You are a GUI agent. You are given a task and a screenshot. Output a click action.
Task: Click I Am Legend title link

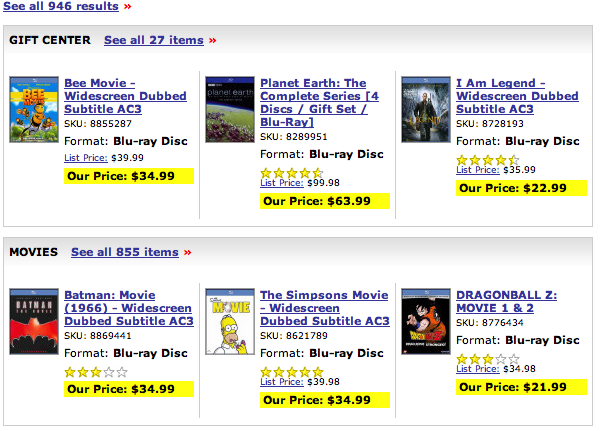[x=517, y=96]
